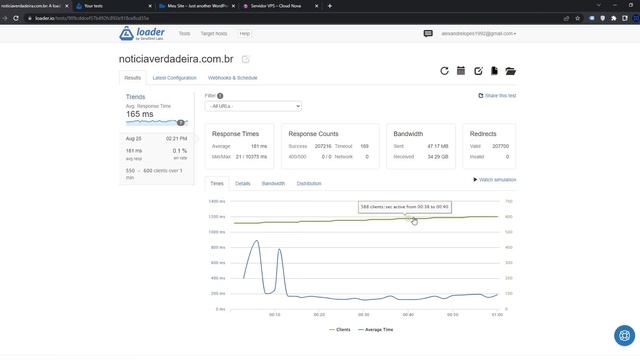The height and width of the screenshot is (360, 640).
Task: Click the trend marker on Trends sparkline
Action: tap(180, 122)
